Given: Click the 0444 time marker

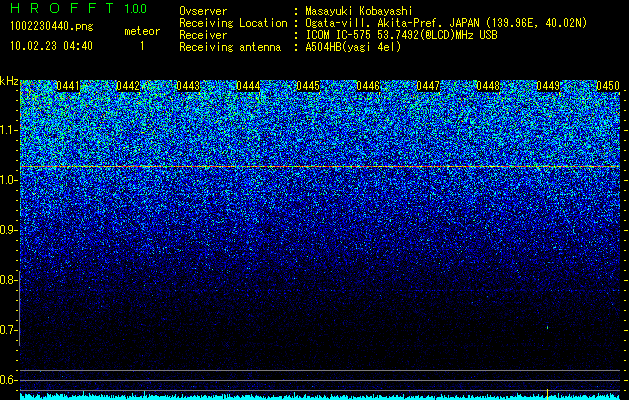Looking at the screenshot, I should pyautogui.click(x=248, y=86).
